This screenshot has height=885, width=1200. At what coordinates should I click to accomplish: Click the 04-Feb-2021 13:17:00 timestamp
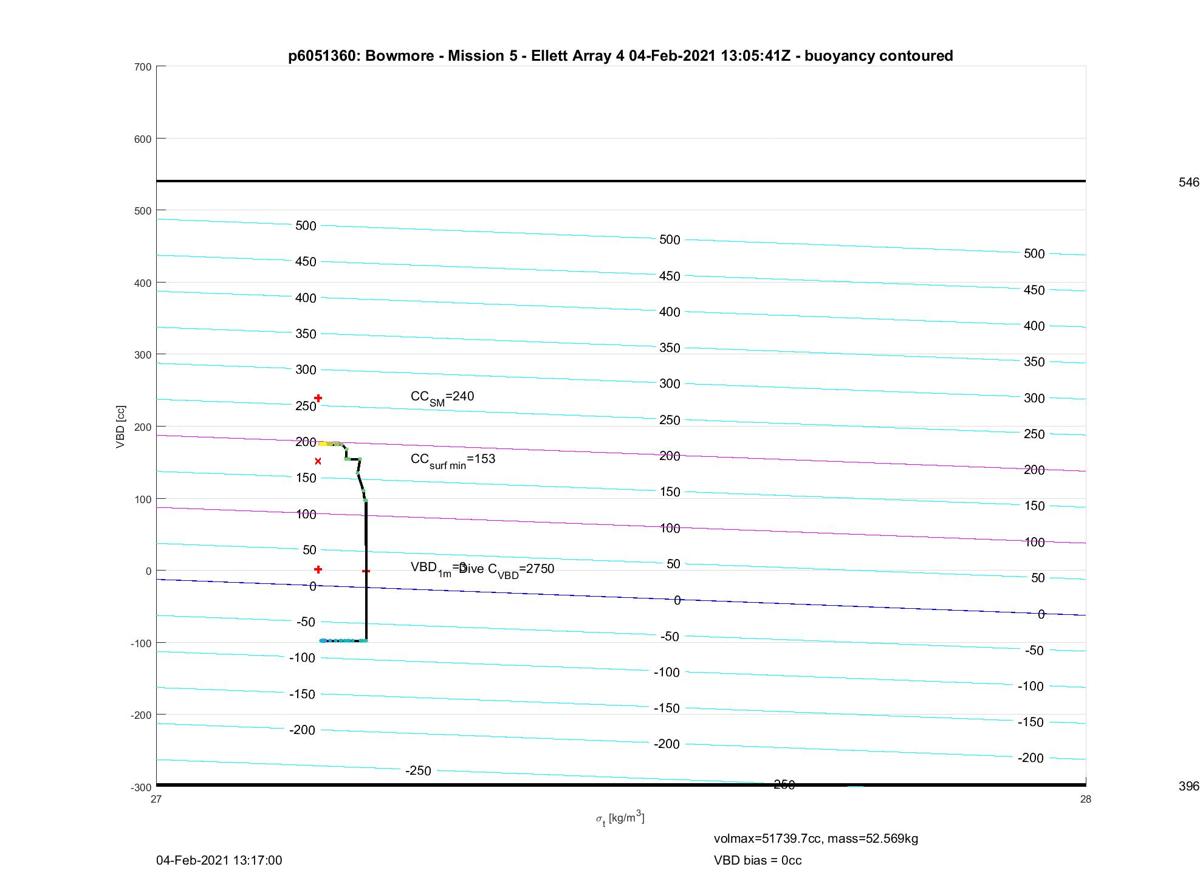tap(219, 860)
